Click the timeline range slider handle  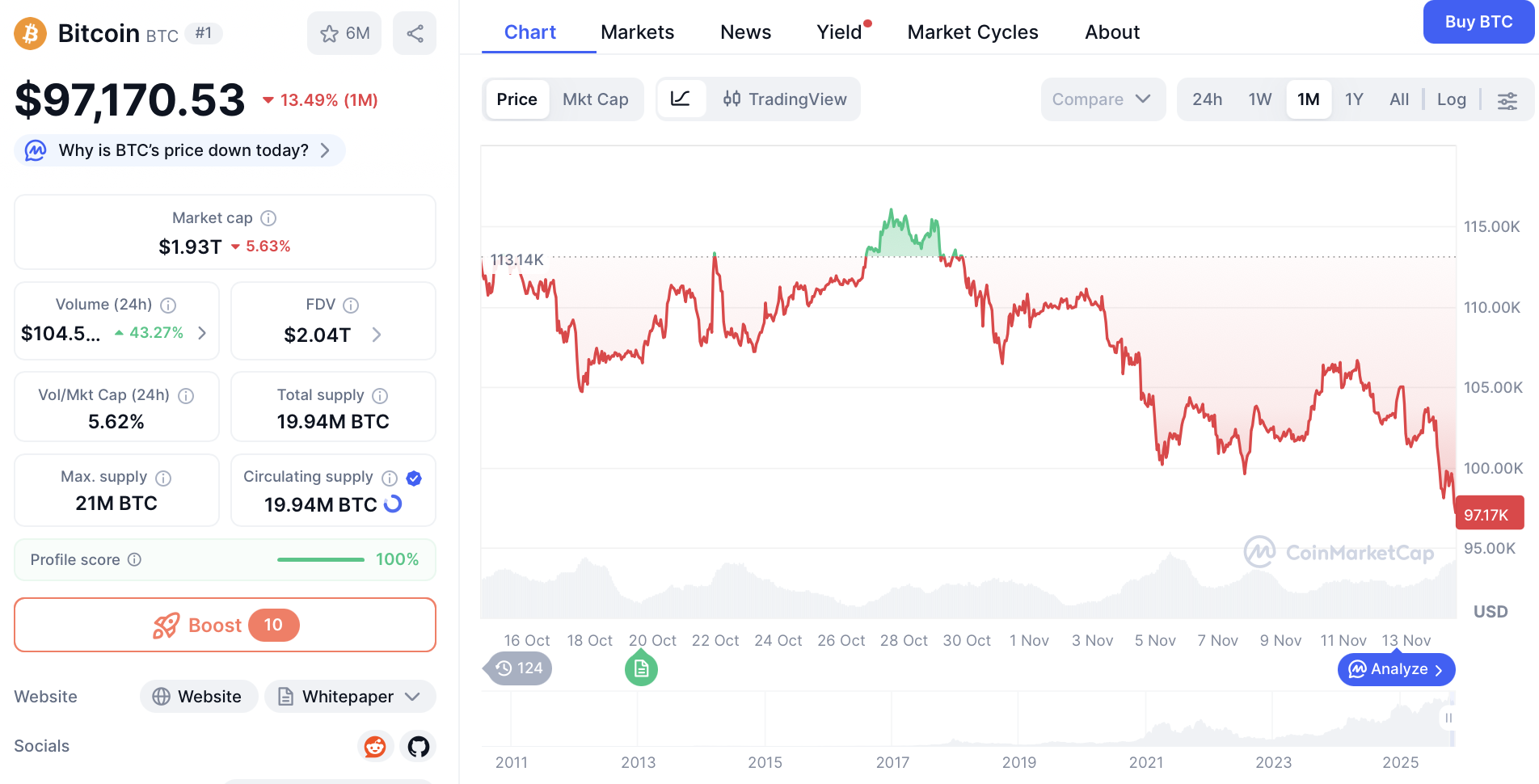click(x=1448, y=718)
